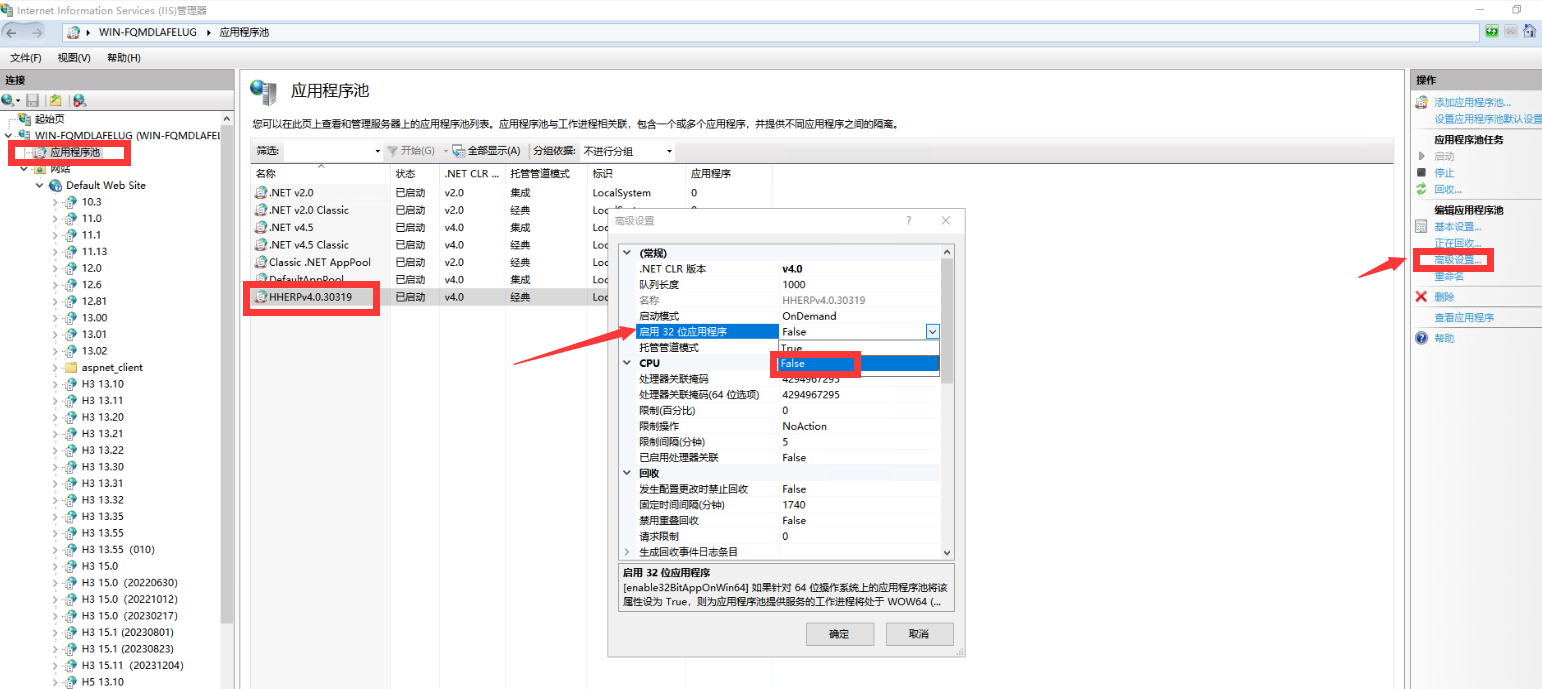Click the home icon in the top-right corner
1542x689 pixels.
pos(1529,32)
